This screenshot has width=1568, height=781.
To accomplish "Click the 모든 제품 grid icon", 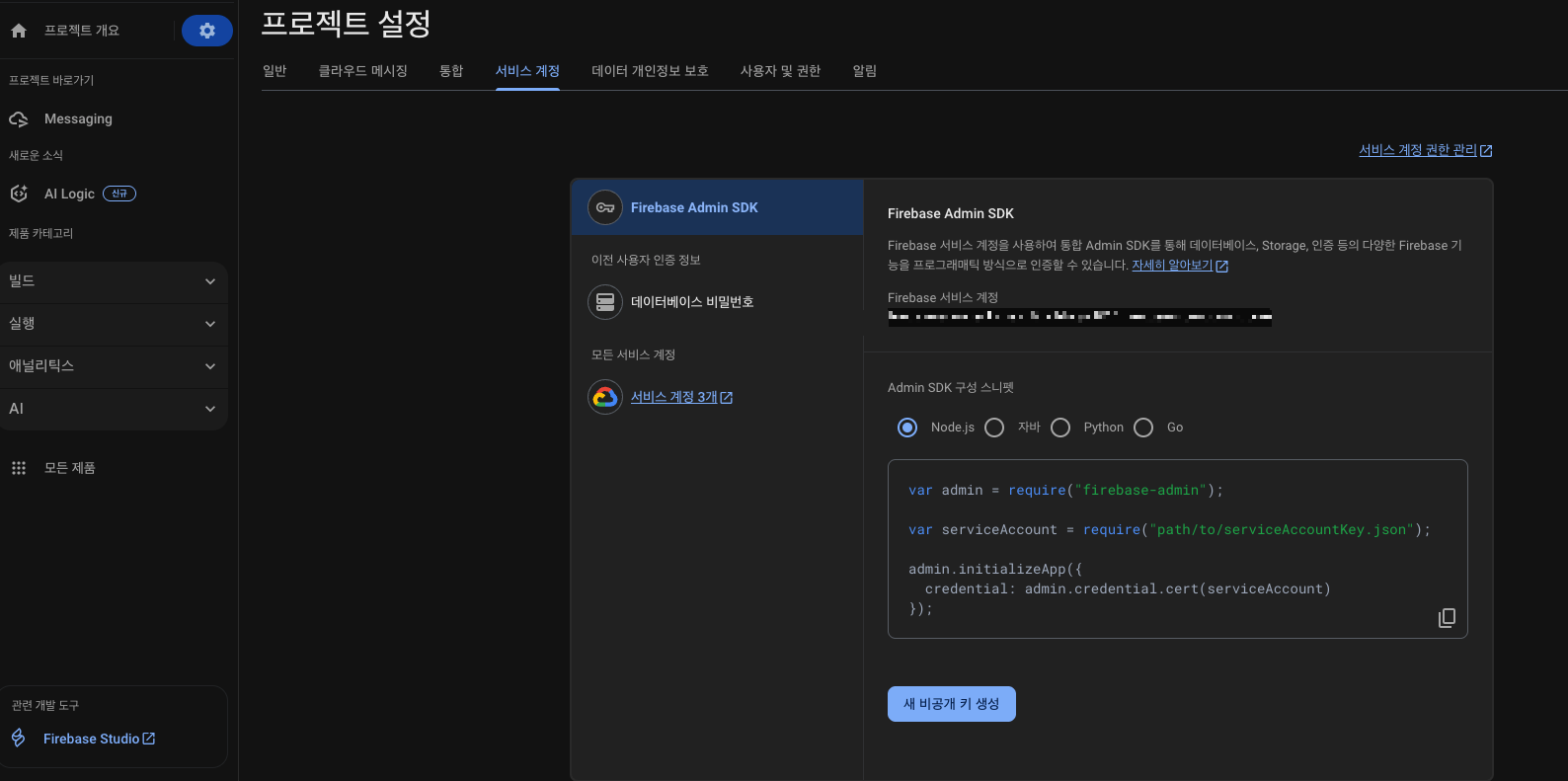I will tap(19, 468).
